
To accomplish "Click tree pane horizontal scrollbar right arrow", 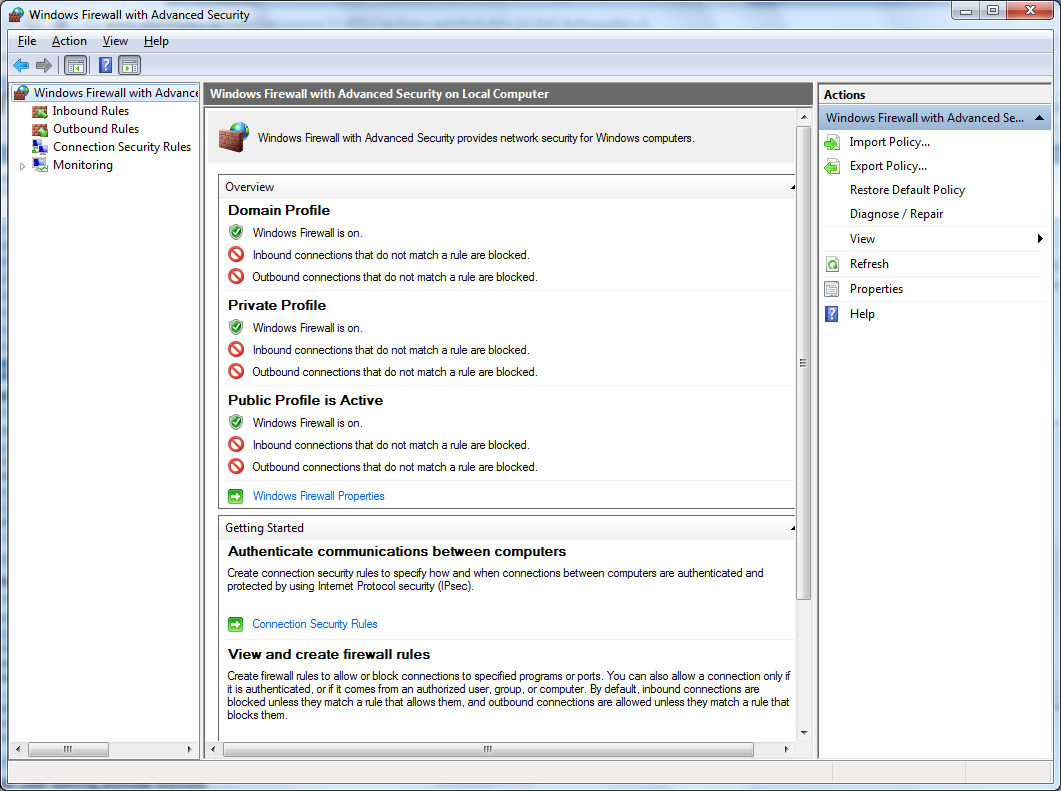I will pos(189,749).
